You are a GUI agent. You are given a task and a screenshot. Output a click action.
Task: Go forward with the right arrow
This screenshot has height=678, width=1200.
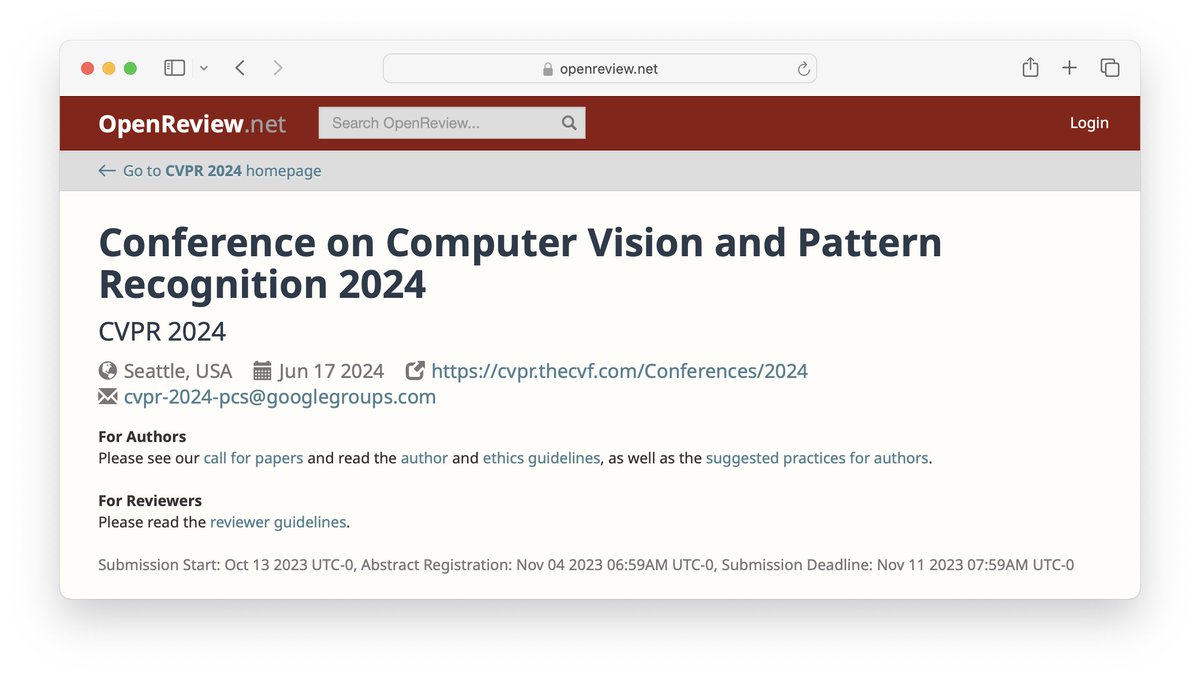[278, 68]
